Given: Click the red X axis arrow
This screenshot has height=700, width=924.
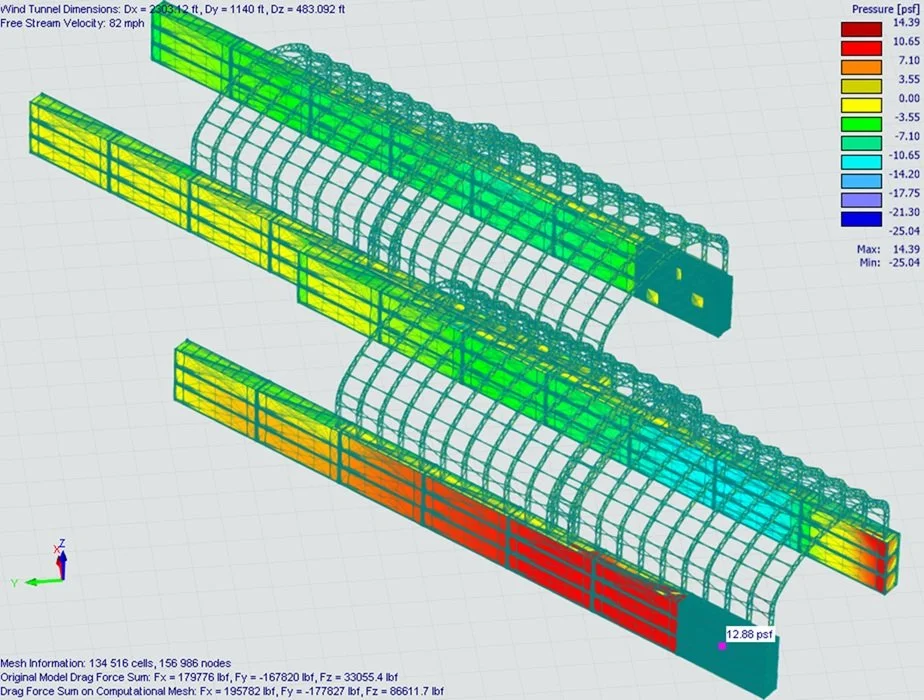Looking at the screenshot, I should (x=57, y=563).
